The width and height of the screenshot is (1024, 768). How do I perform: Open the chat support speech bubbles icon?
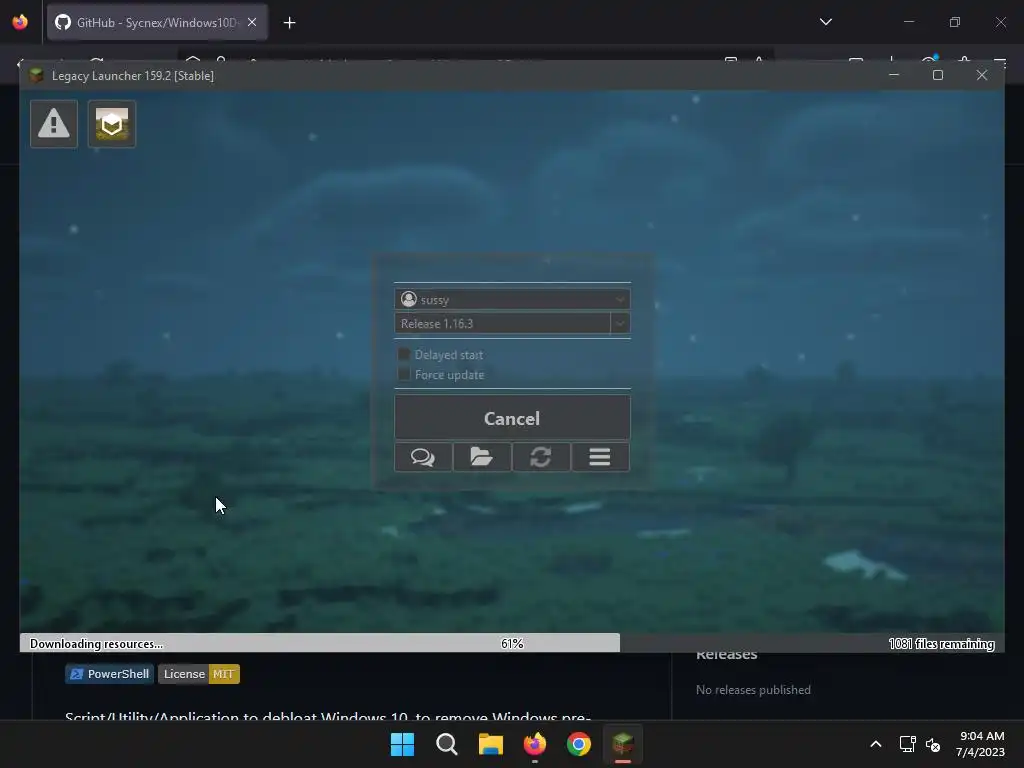click(x=423, y=456)
